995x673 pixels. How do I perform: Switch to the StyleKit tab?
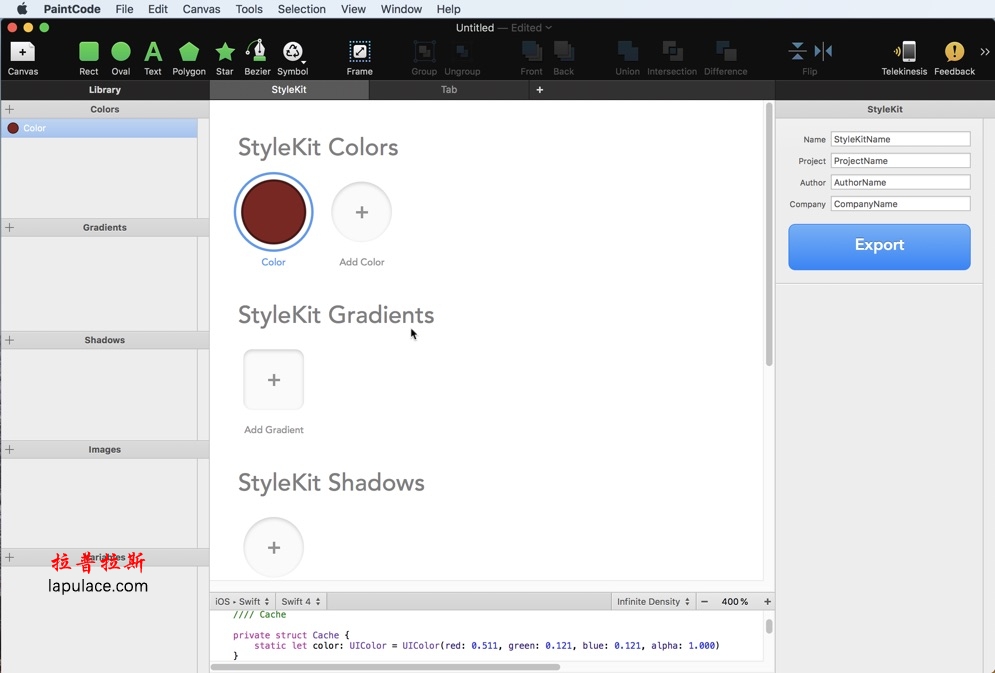click(x=289, y=89)
